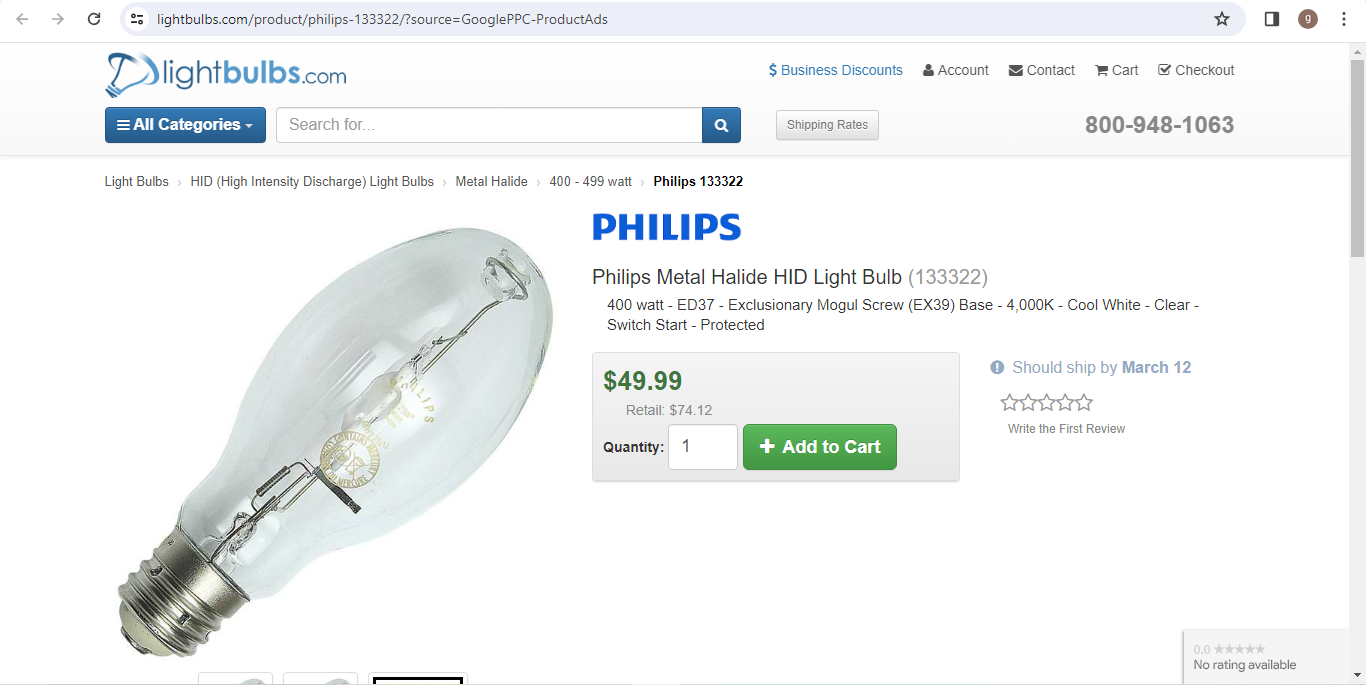
Task: Open the Metal Halide breadcrumb
Action: click(x=491, y=182)
